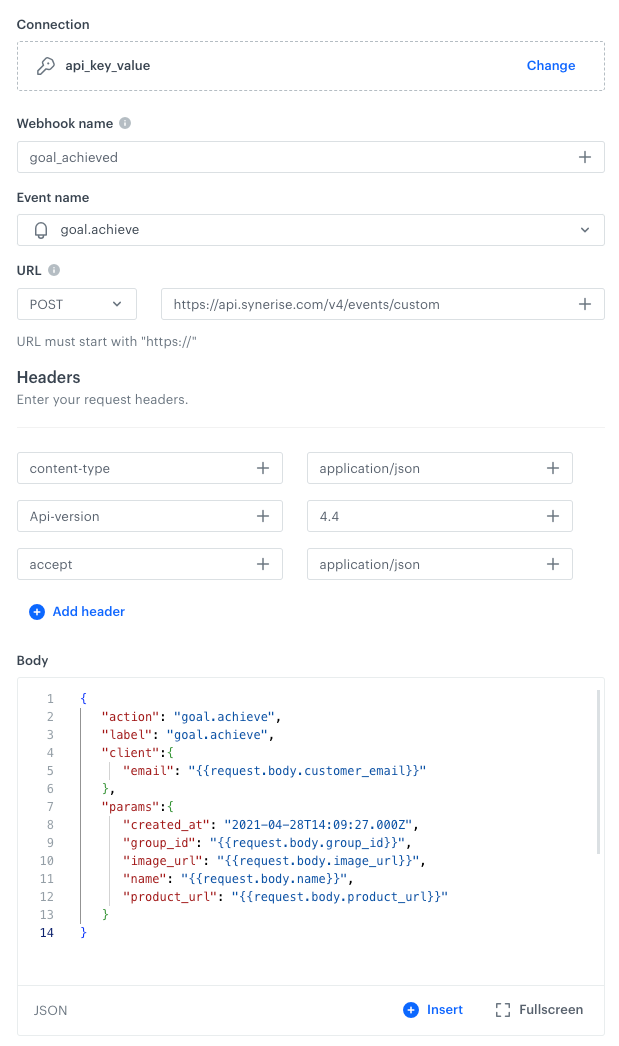Click the blue plus icon next to Insert
619x1046 pixels.
[409, 1010]
